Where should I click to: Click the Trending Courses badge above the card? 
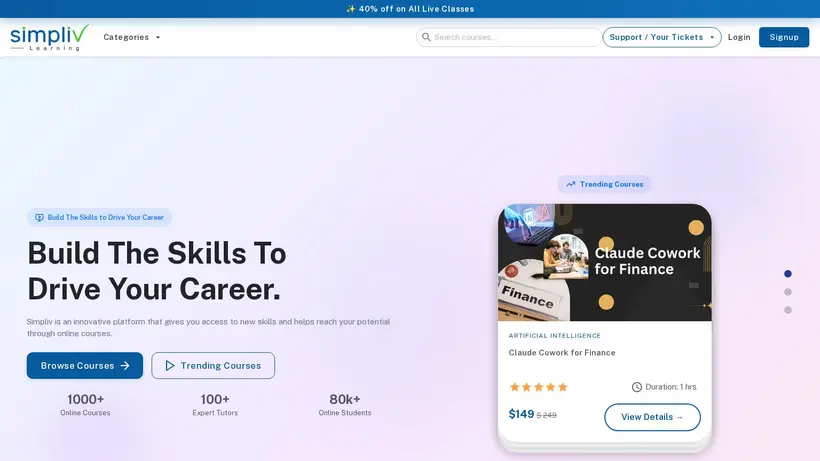[605, 184]
